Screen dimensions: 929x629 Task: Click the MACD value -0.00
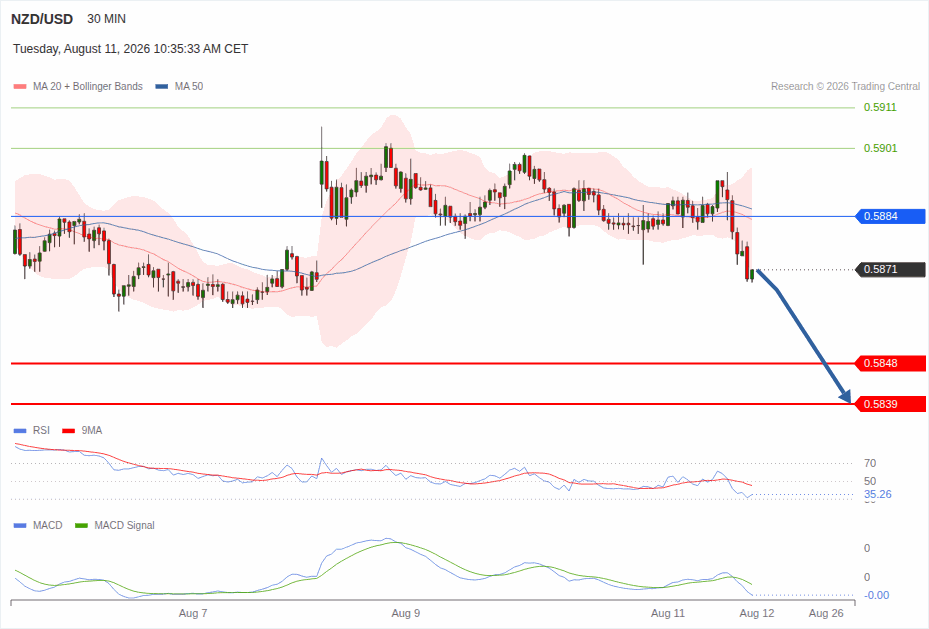[876, 595]
